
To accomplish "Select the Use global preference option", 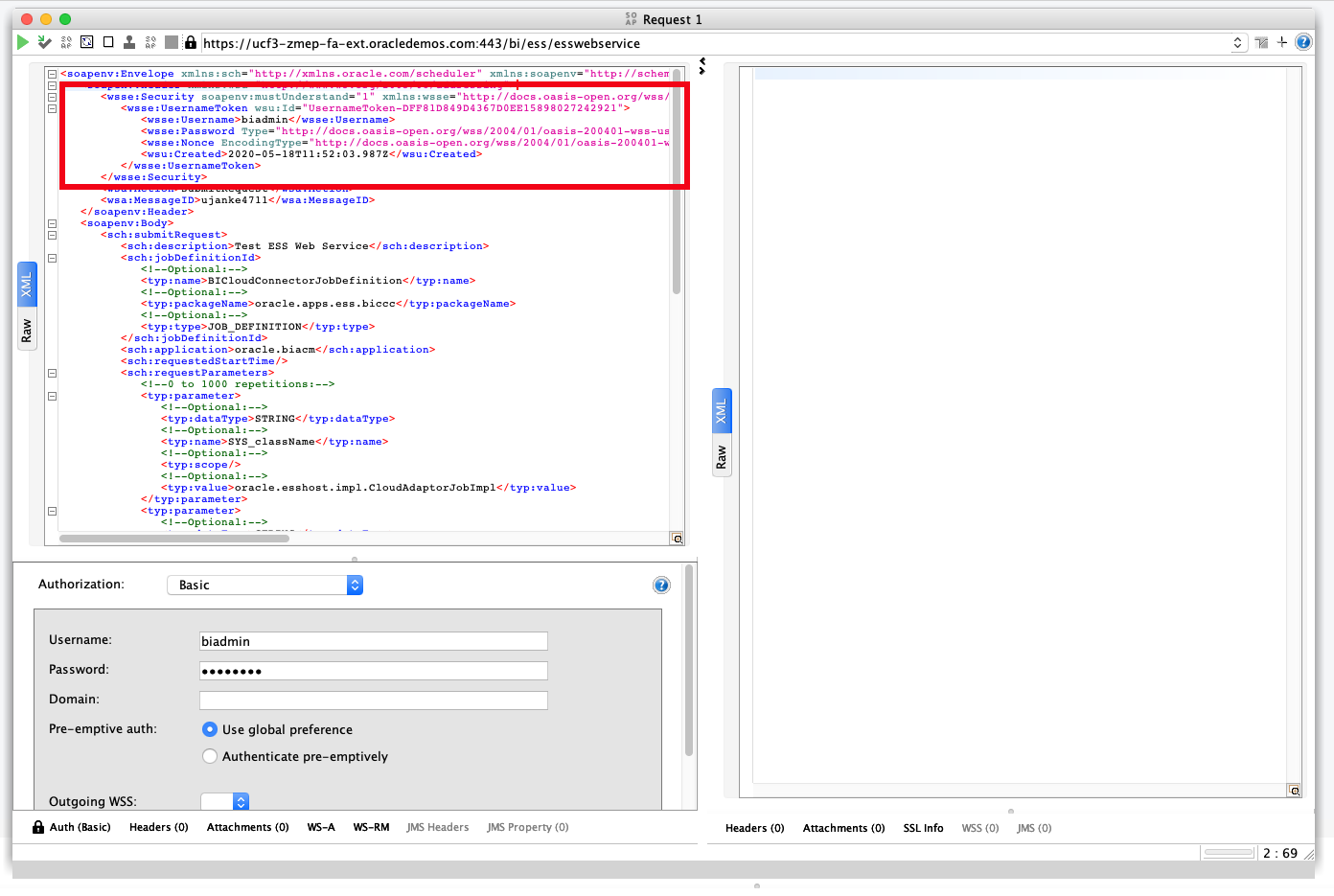I will point(210,730).
